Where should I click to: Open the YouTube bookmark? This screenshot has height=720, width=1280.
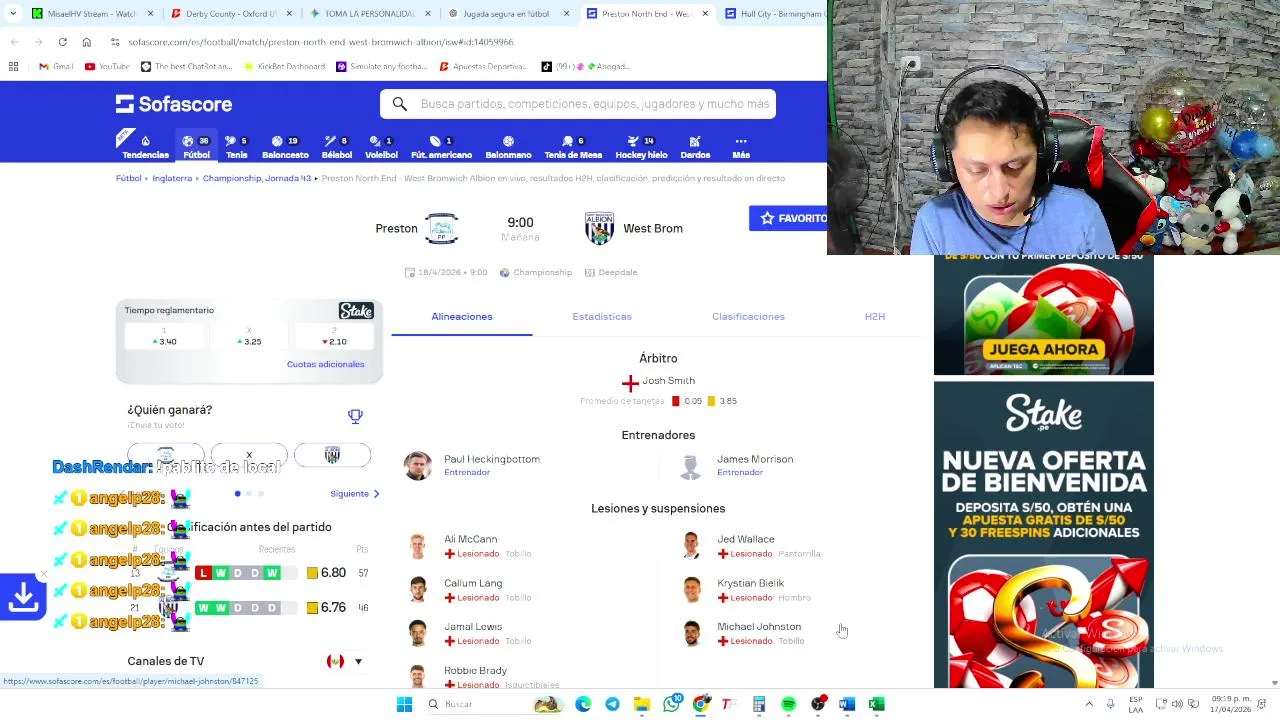point(107,66)
